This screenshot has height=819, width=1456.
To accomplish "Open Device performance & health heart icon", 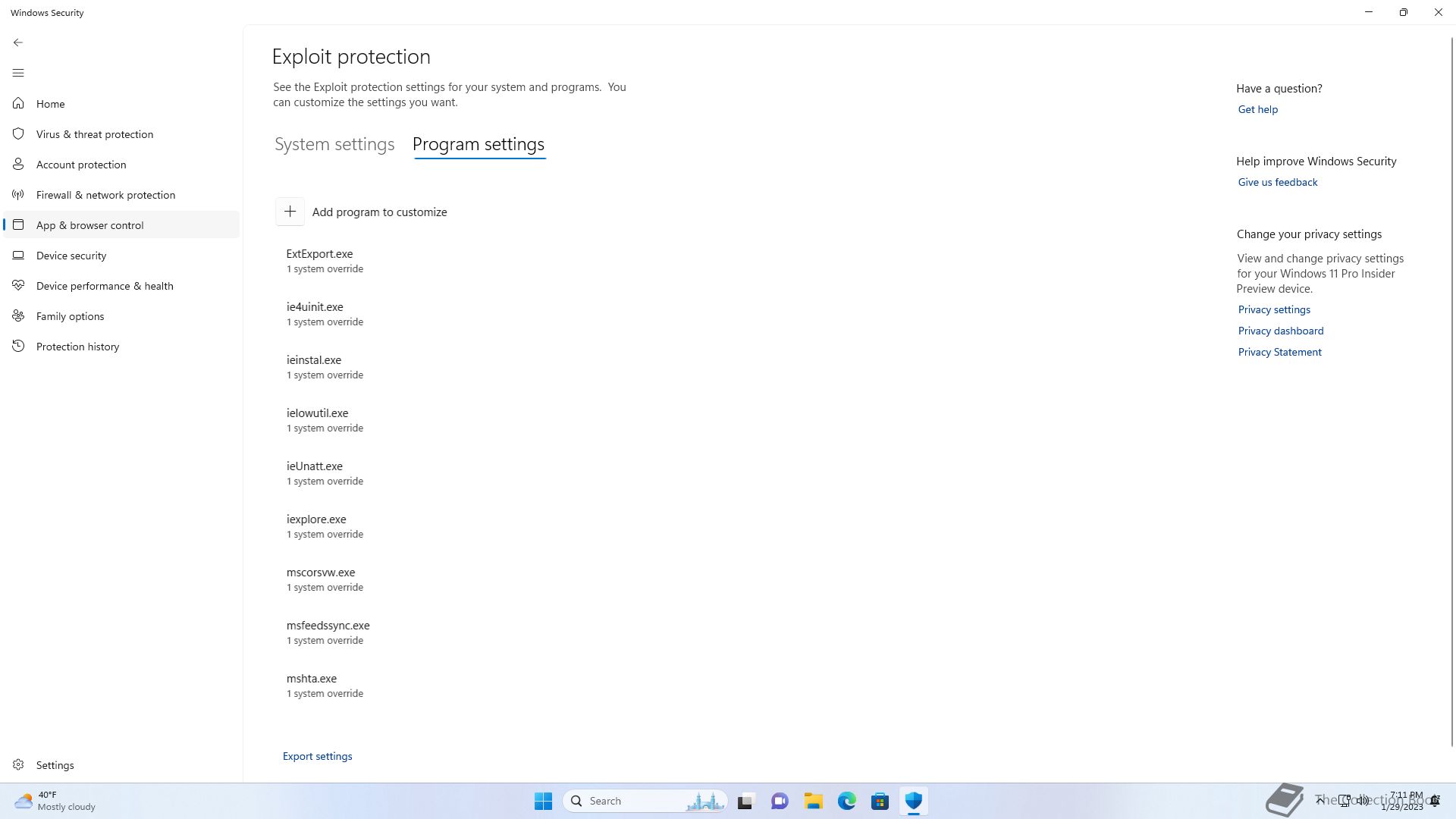I will point(18,286).
